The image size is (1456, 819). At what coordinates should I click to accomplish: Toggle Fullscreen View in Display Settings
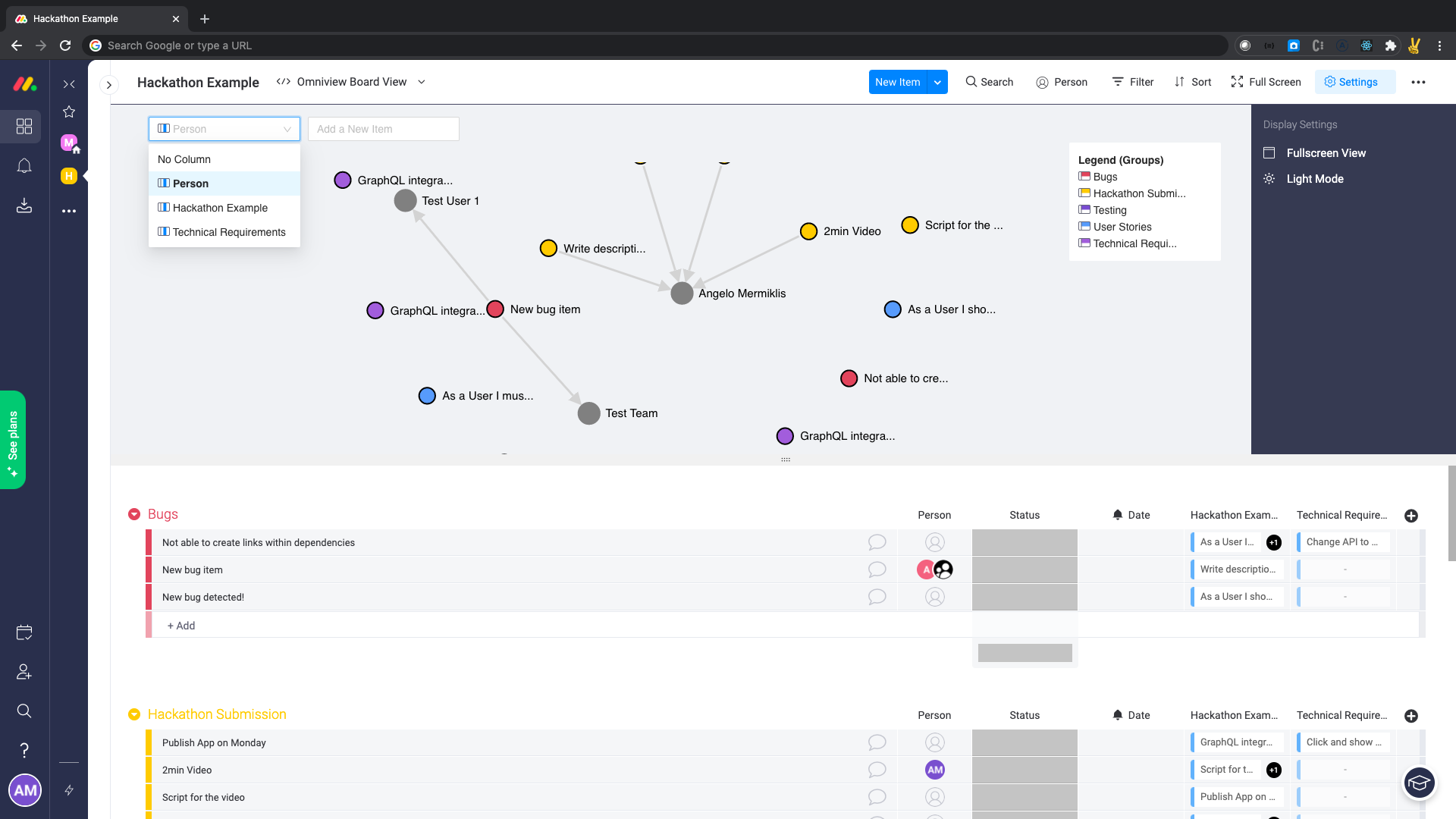click(1325, 153)
